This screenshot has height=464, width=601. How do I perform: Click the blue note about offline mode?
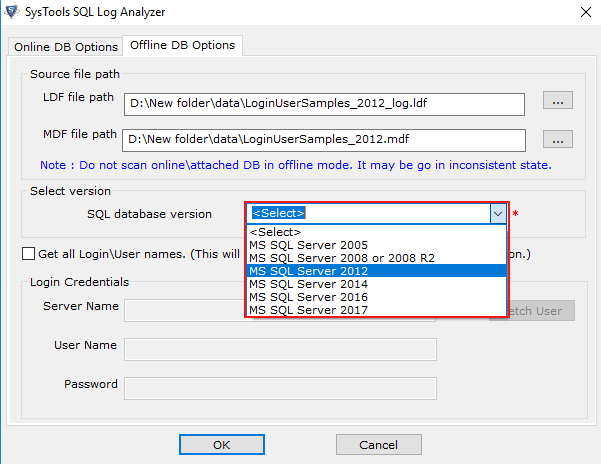(x=296, y=165)
